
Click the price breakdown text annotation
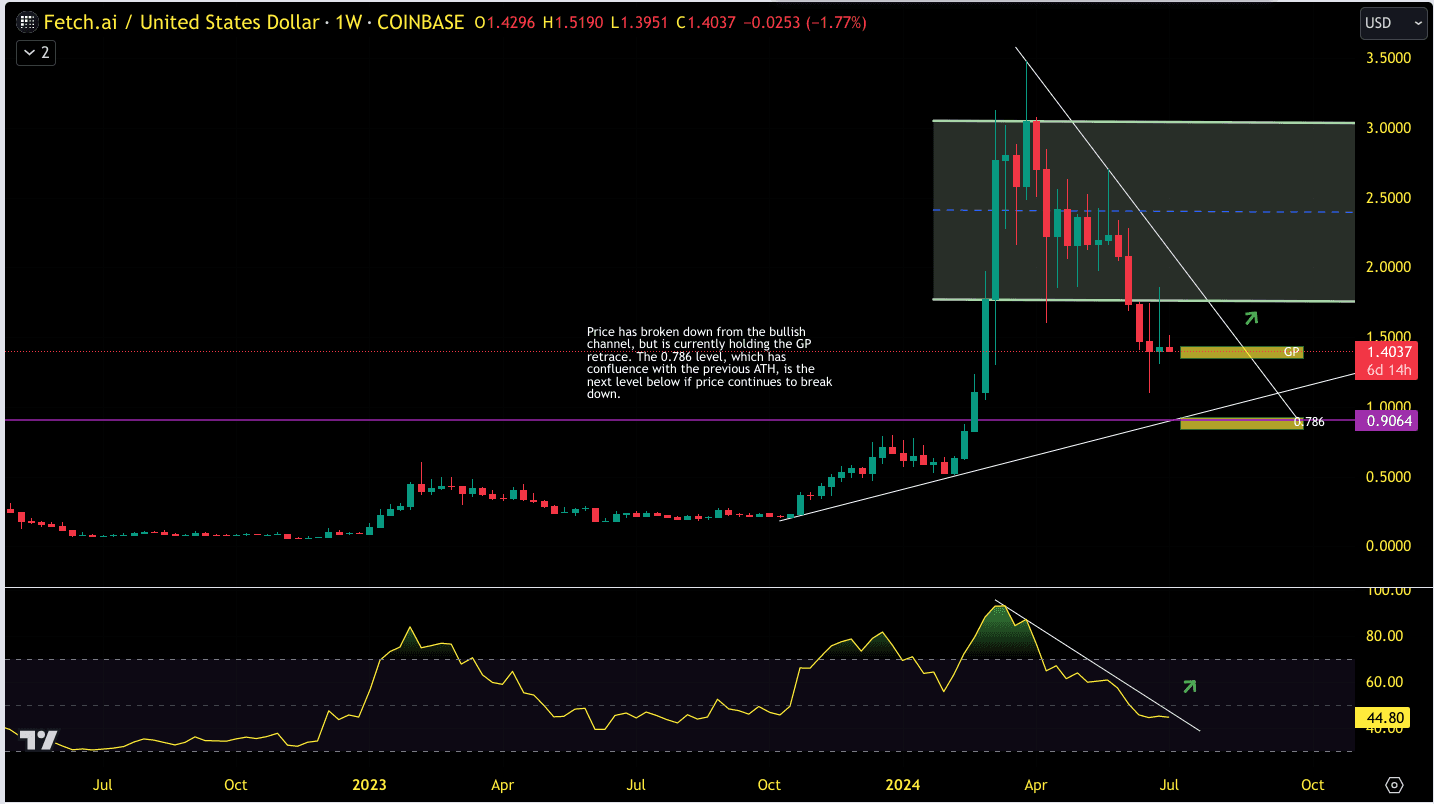709,362
